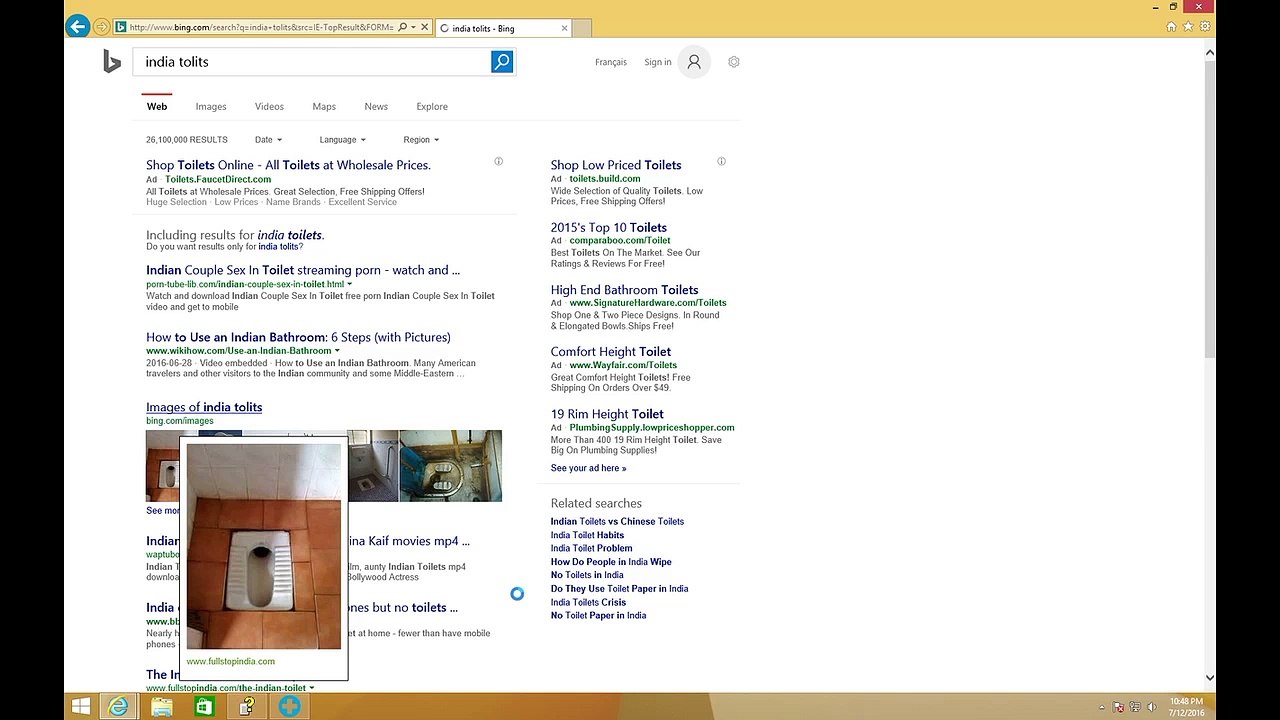
Task: Click the Sign in link
Action: (658, 62)
